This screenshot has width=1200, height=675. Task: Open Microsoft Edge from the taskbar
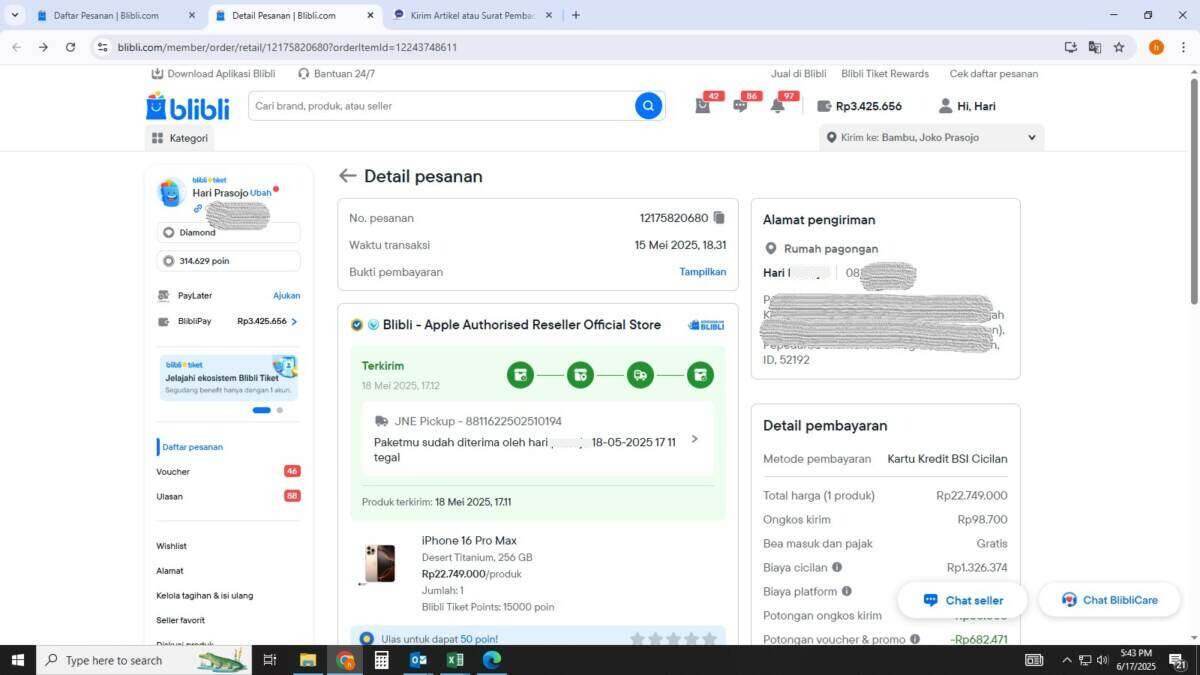(492, 660)
